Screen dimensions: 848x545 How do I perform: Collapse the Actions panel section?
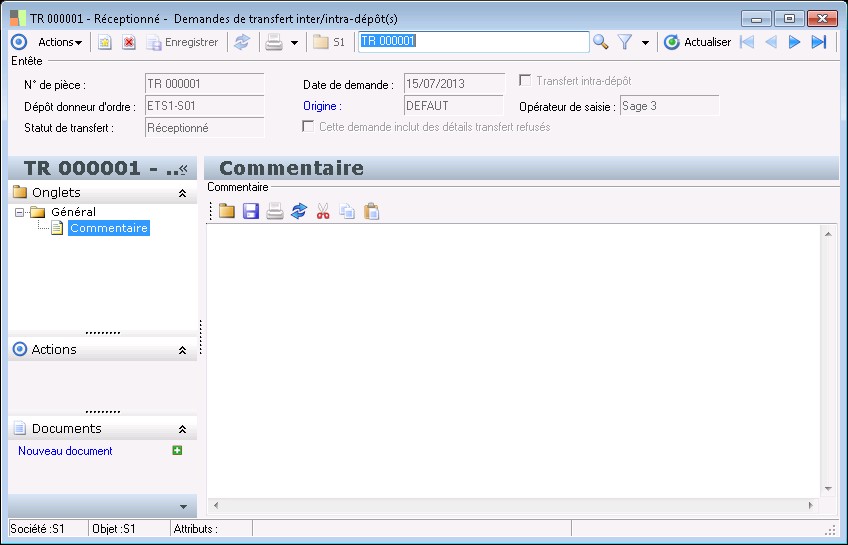coord(183,350)
